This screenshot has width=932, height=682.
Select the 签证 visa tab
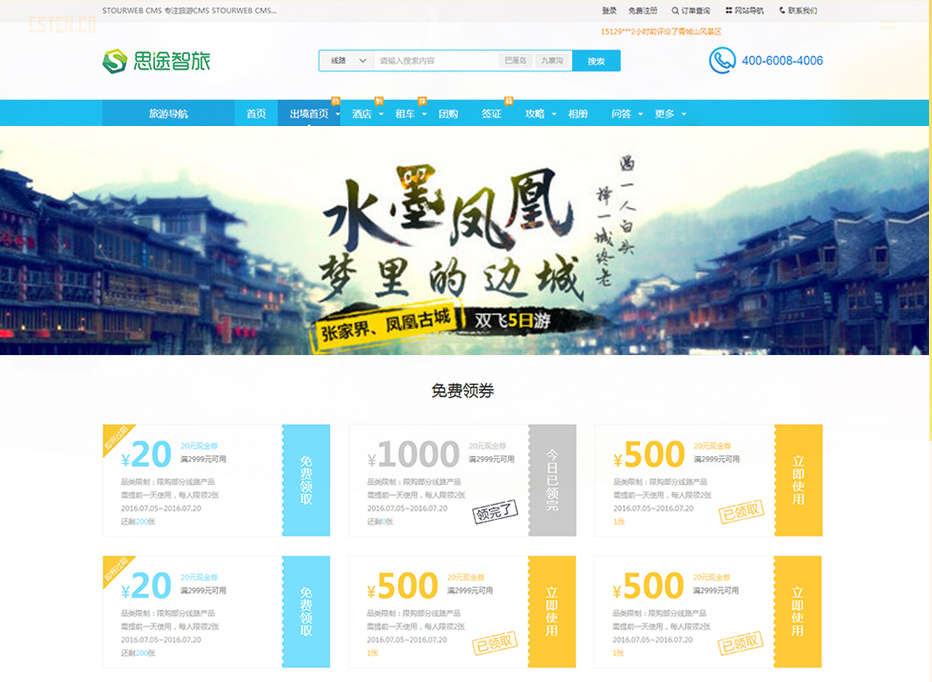[491, 114]
